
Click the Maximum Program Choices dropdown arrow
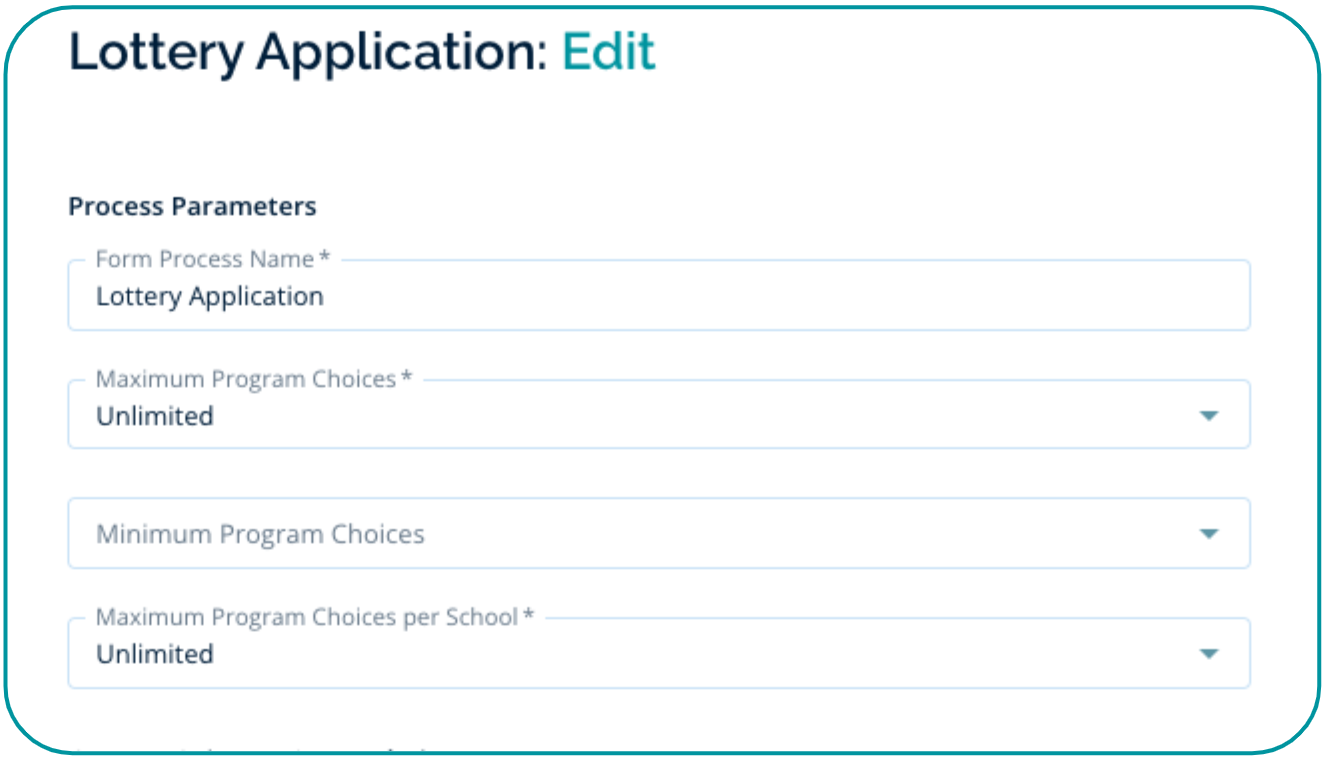point(1208,415)
